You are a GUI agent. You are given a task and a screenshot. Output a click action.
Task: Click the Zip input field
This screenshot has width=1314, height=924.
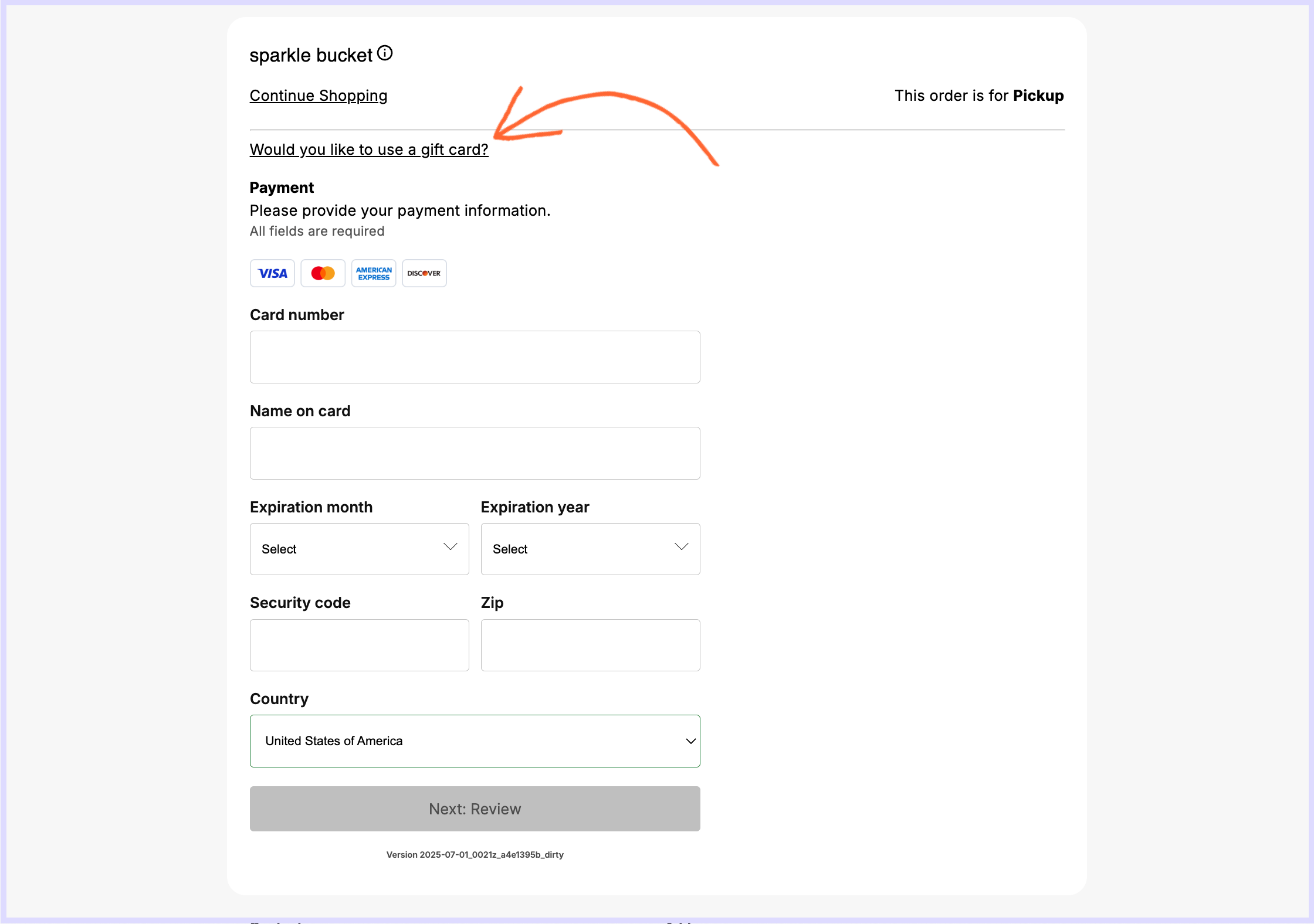click(x=590, y=645)
